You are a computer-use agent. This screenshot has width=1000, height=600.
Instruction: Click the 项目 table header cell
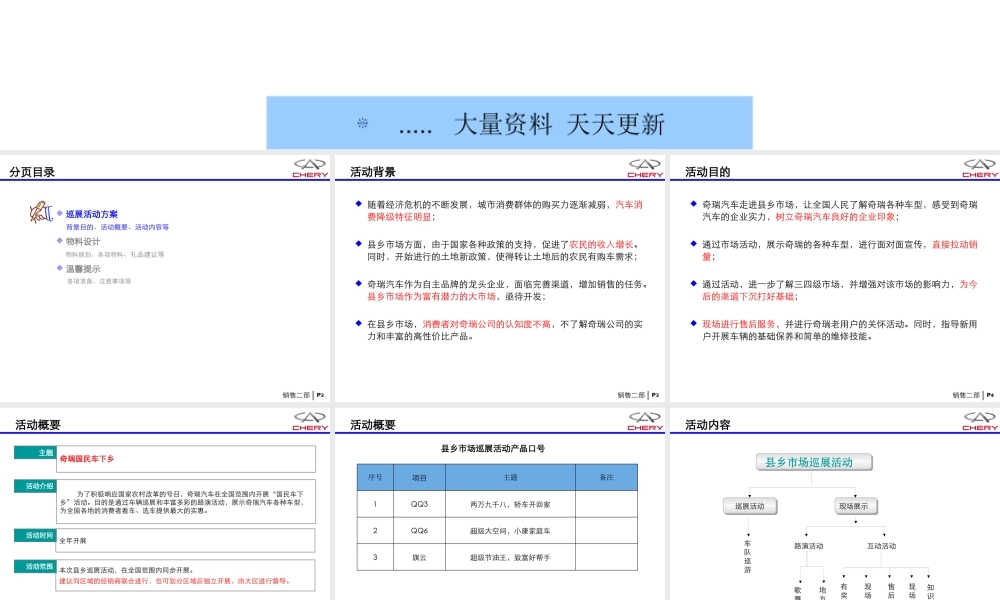419,478
